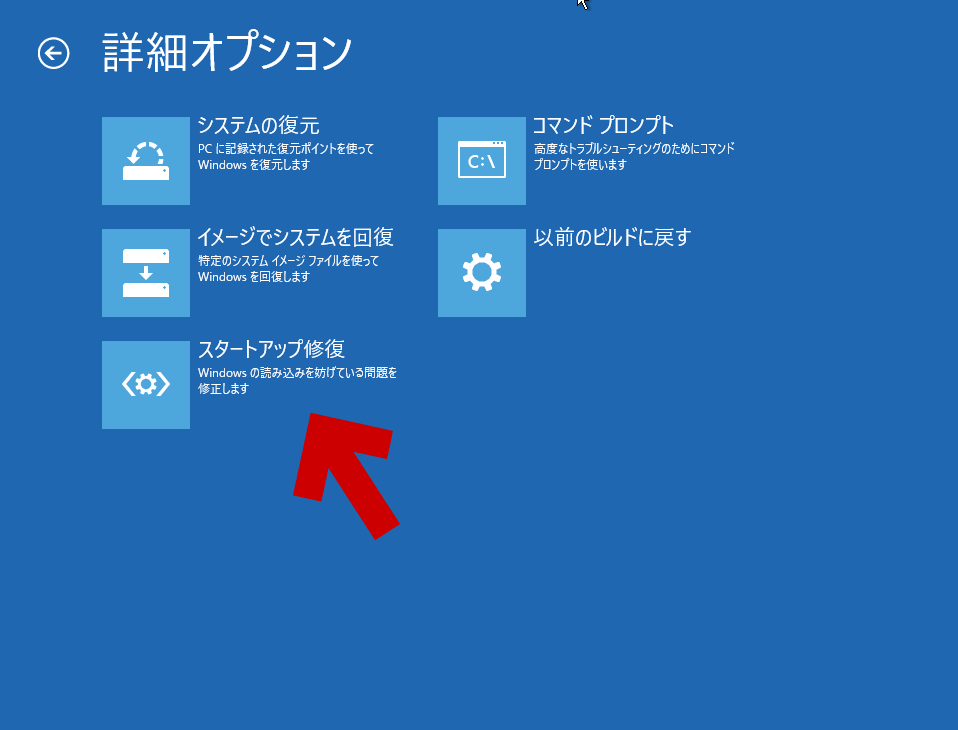Click the システムの復元 restore clock icon
This screenshot has height=730, width=958.
pos(145,160)
